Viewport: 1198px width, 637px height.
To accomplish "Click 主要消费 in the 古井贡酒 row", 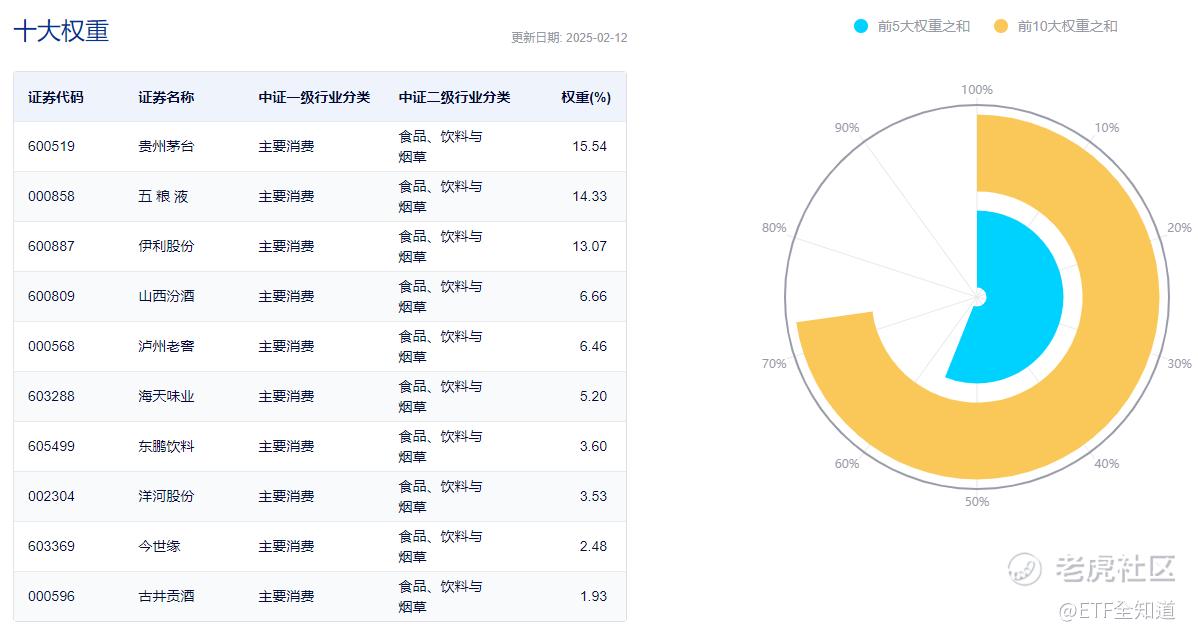I will [x=286, y=597].
